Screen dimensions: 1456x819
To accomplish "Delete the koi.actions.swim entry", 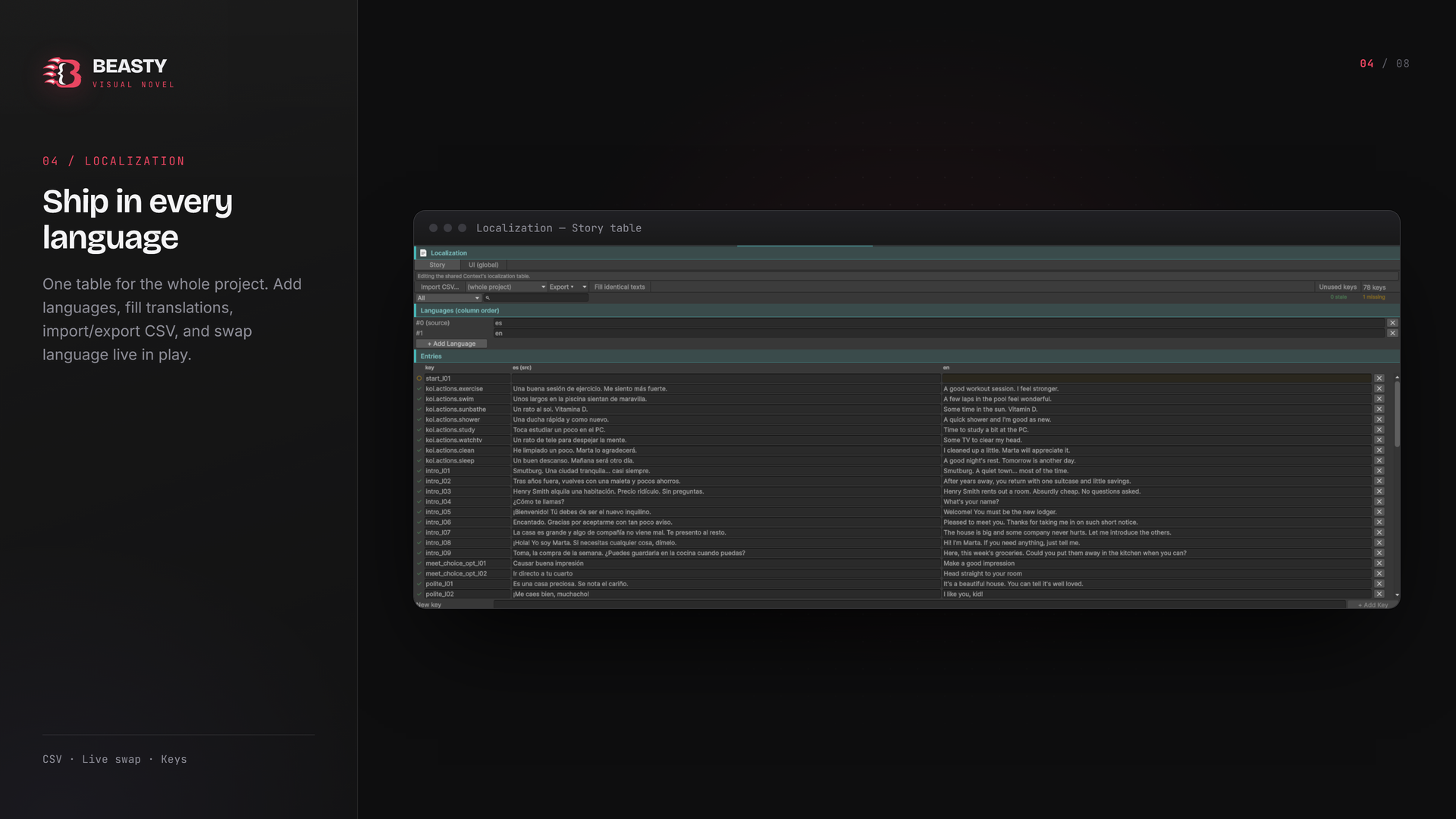I will (1379, 399).
